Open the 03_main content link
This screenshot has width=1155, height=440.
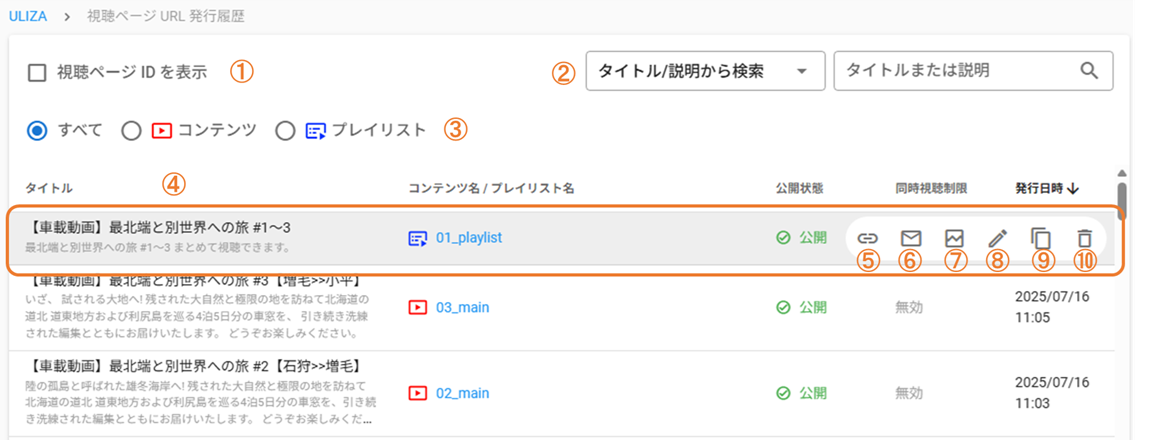(463, 307)
